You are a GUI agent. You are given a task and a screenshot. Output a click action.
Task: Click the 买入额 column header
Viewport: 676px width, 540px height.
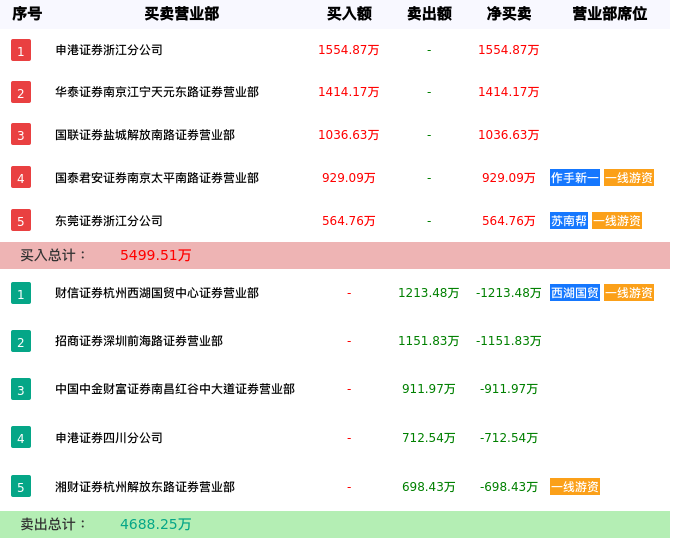pyautogui.click(x=349, y=14)
